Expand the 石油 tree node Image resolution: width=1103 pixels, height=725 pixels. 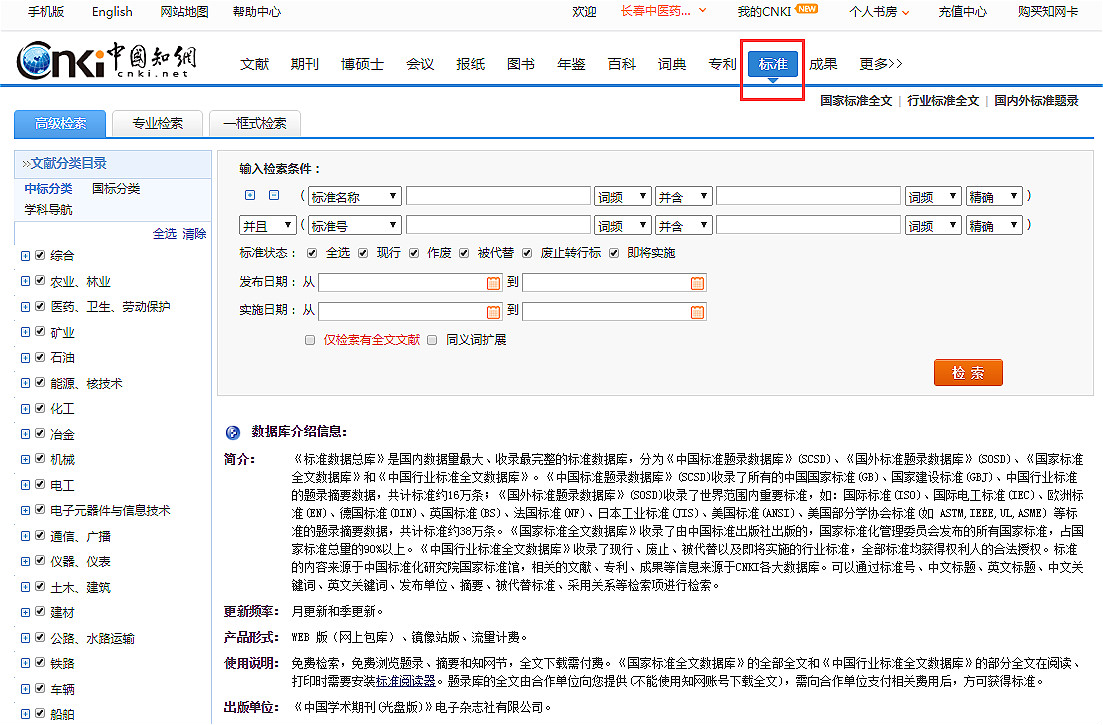coord(25,357)
